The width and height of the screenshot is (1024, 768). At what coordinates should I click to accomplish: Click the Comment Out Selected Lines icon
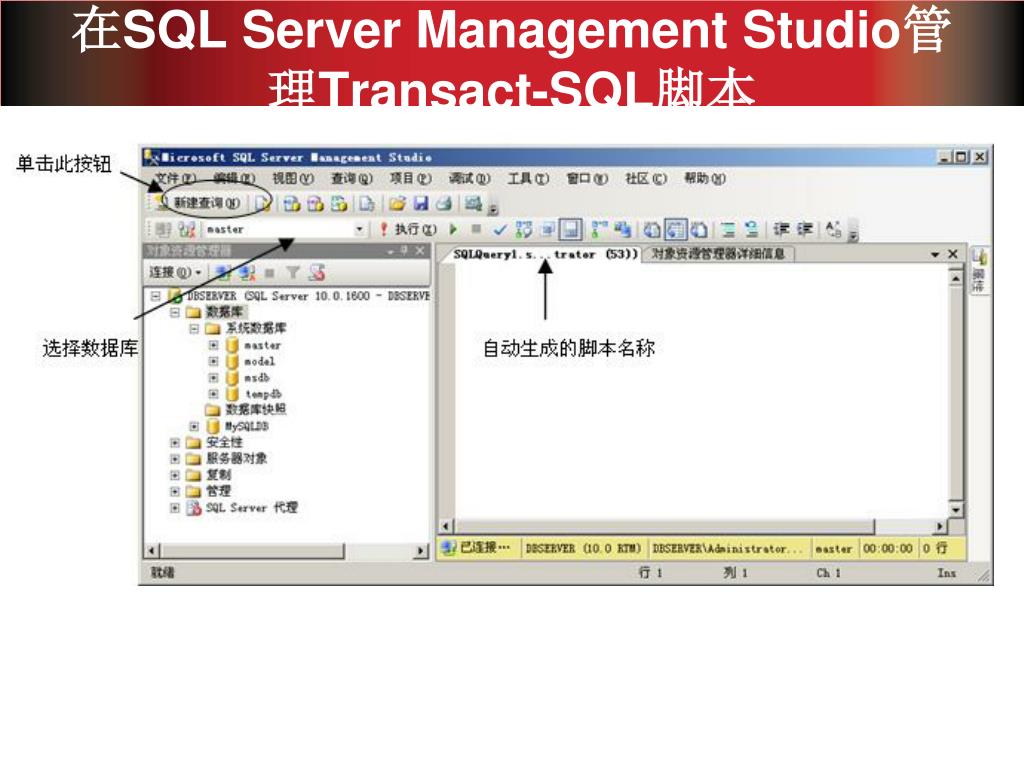pyautogui.click(x=728, y=229)
